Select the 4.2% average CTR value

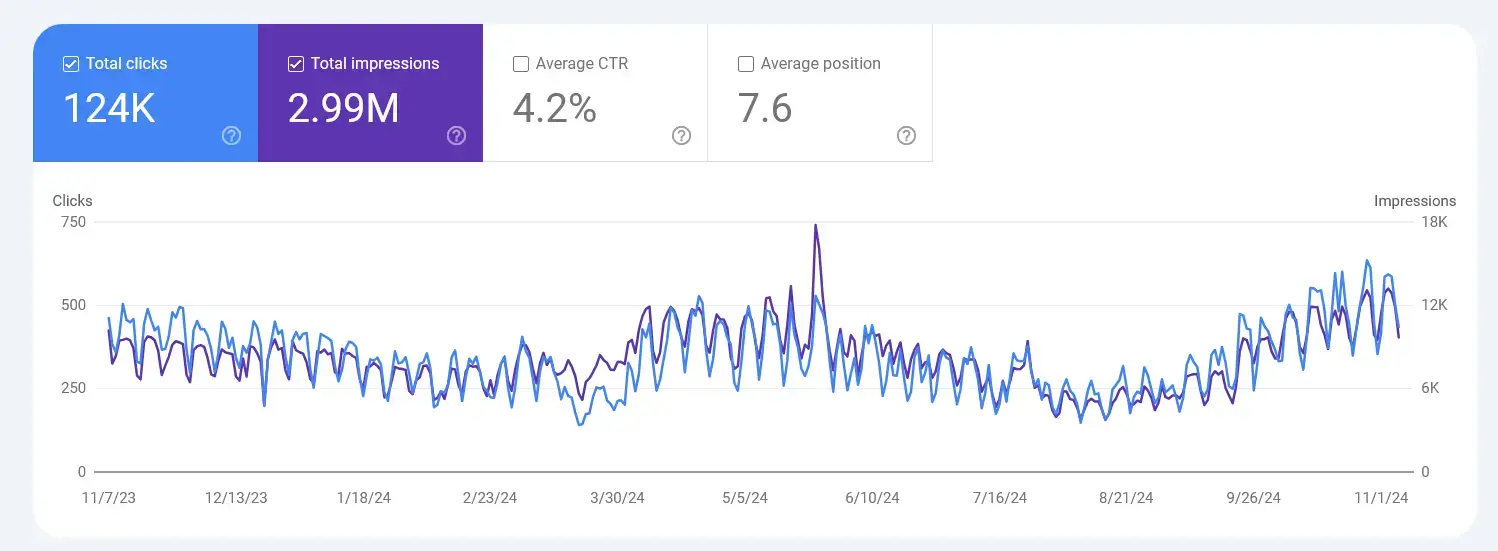point(554,108)
